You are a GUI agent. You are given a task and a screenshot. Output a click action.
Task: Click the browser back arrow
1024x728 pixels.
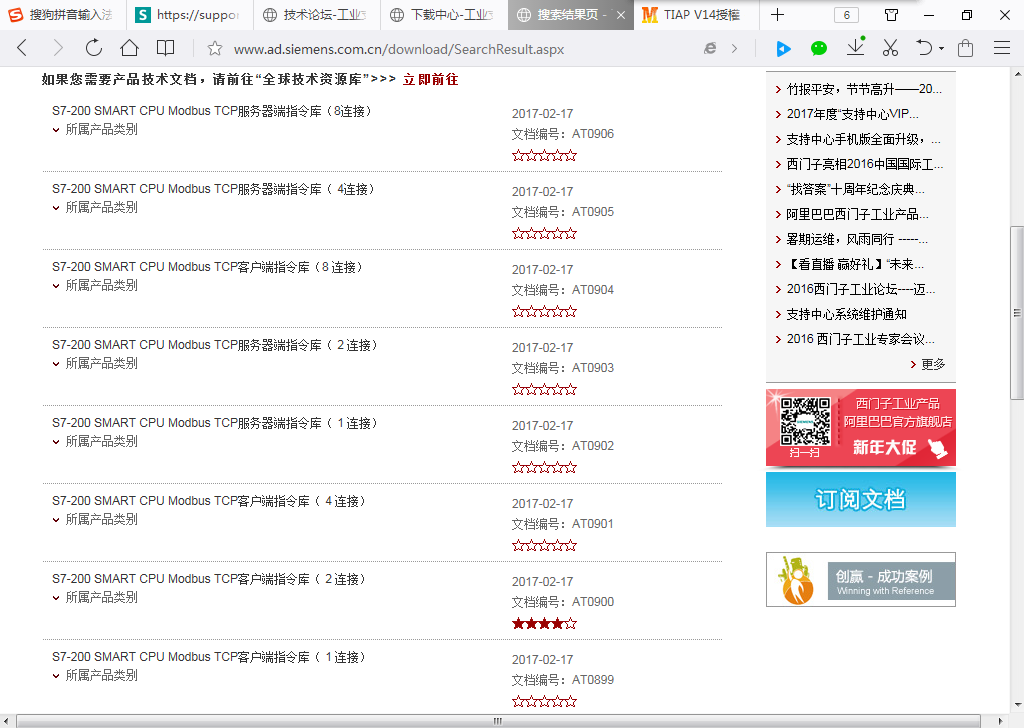pyautogui.click(x=22, y=48)
